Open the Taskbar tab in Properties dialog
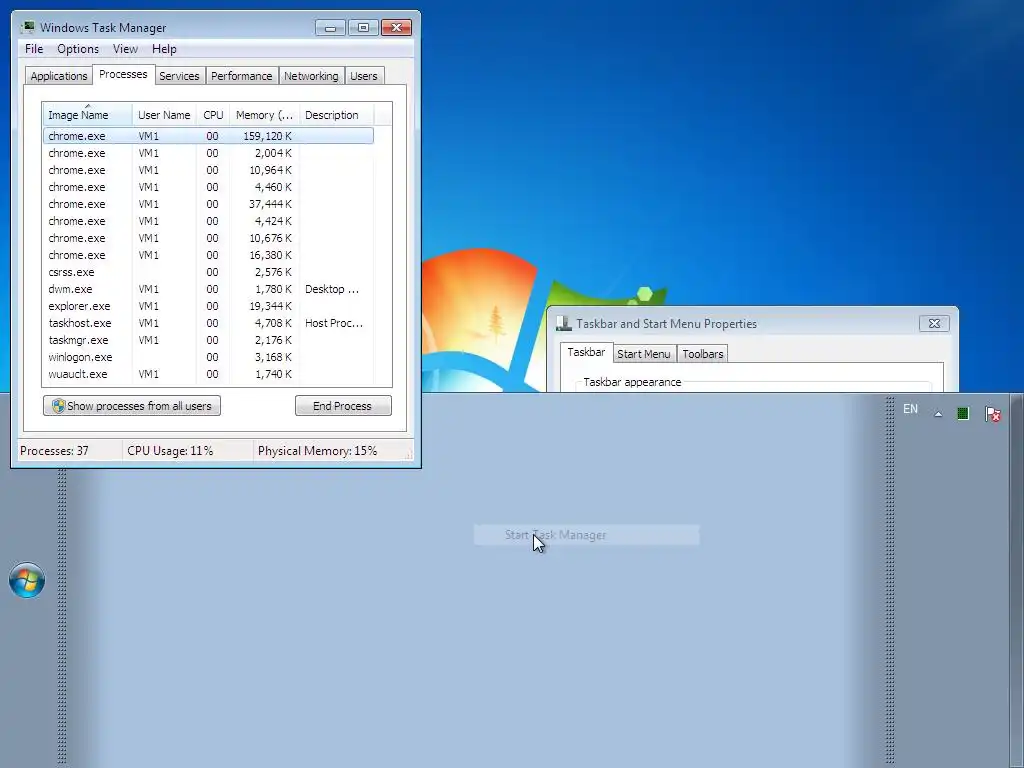Screen dimensions: 1024x768 586,352
